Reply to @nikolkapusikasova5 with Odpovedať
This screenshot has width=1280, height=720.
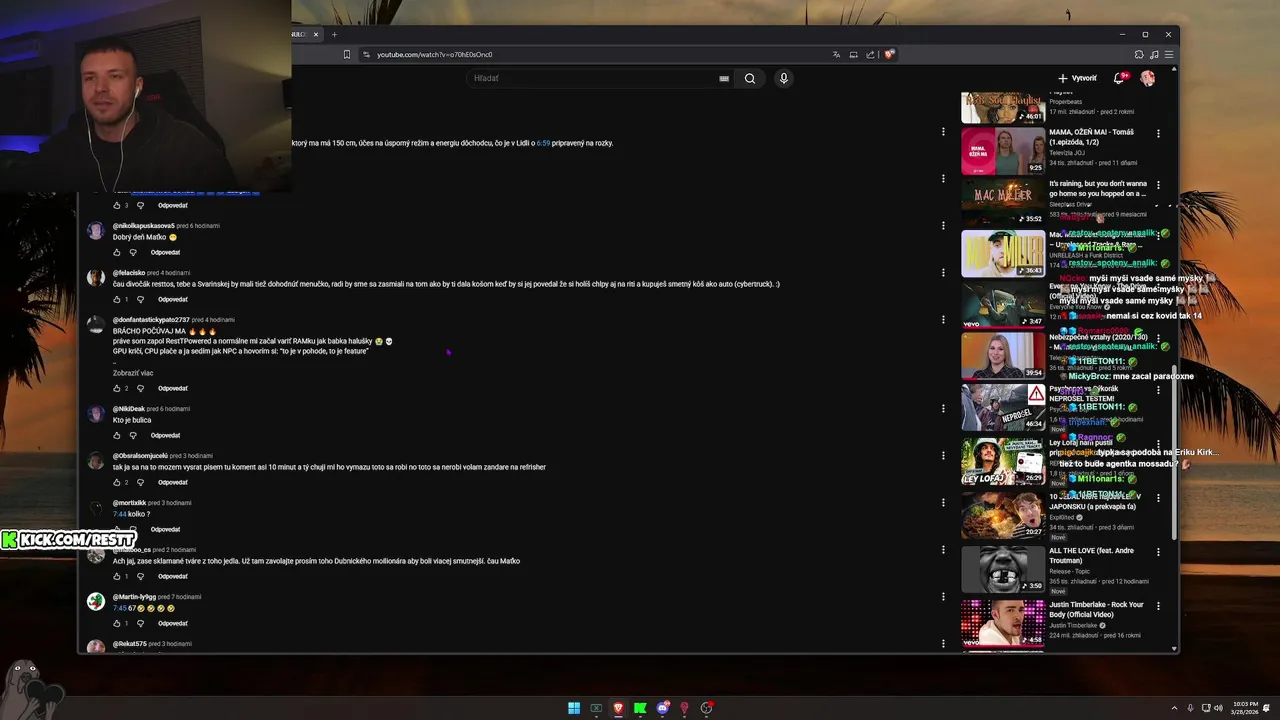[165, 252]
